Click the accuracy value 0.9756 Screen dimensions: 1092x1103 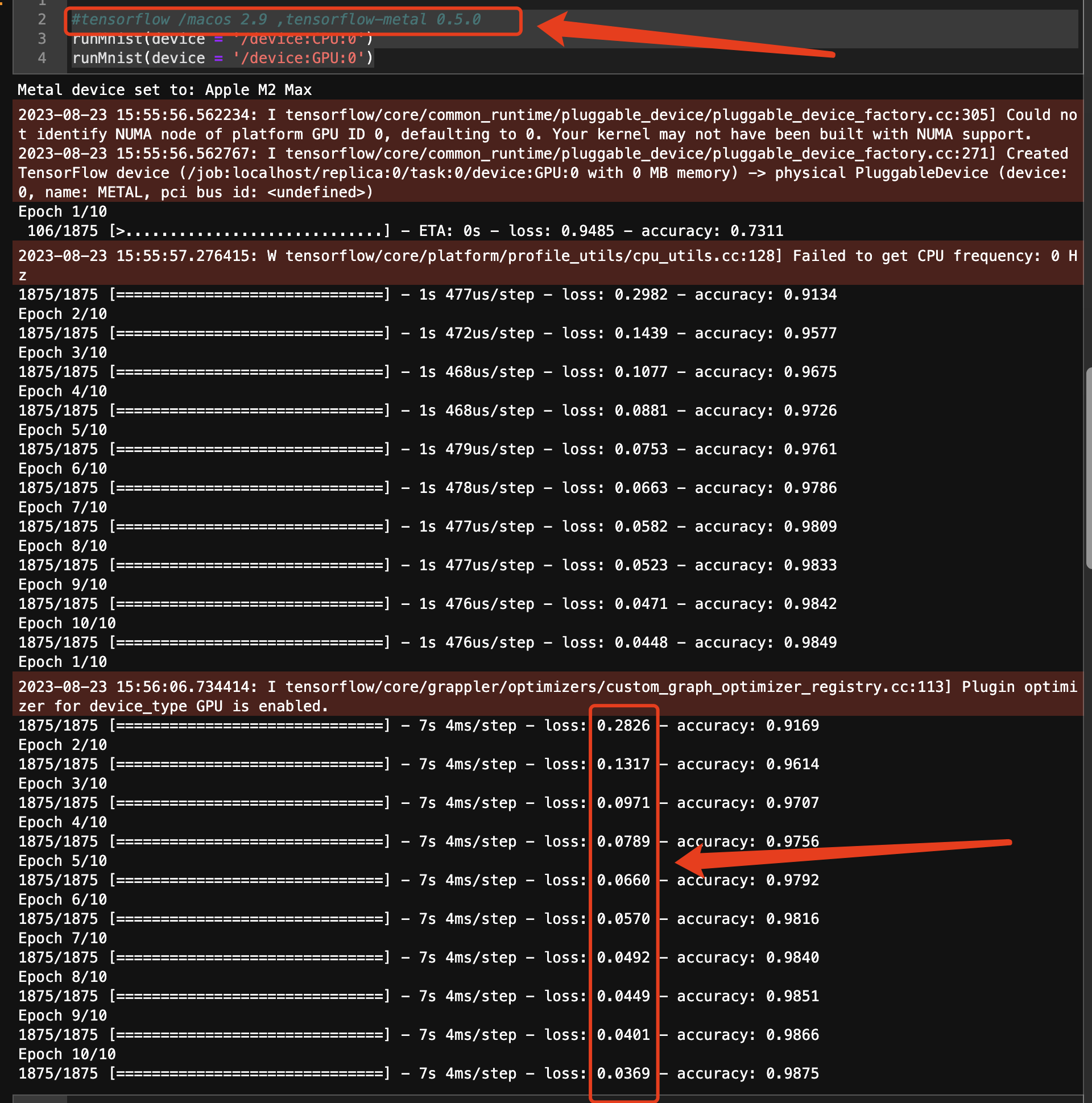tap(792, 841)
